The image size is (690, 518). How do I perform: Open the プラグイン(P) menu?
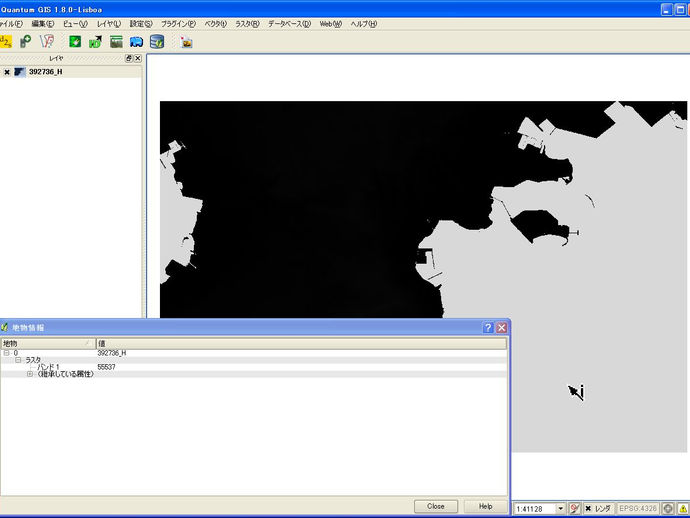[x=178, y=24]
